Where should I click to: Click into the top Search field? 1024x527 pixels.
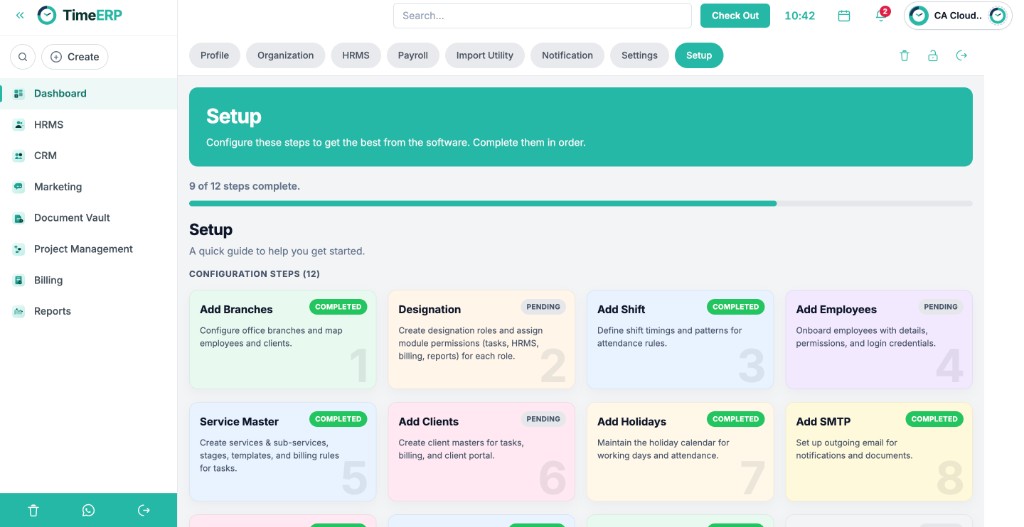(x=542, y=16)
